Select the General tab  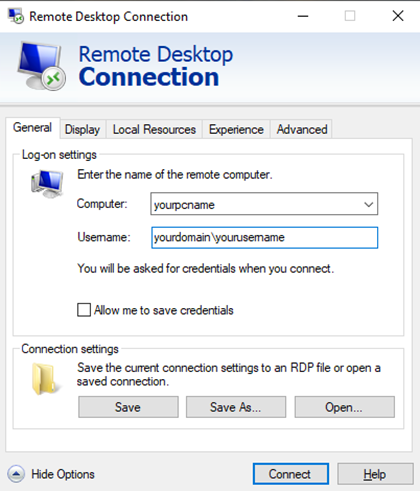point(32,128)
